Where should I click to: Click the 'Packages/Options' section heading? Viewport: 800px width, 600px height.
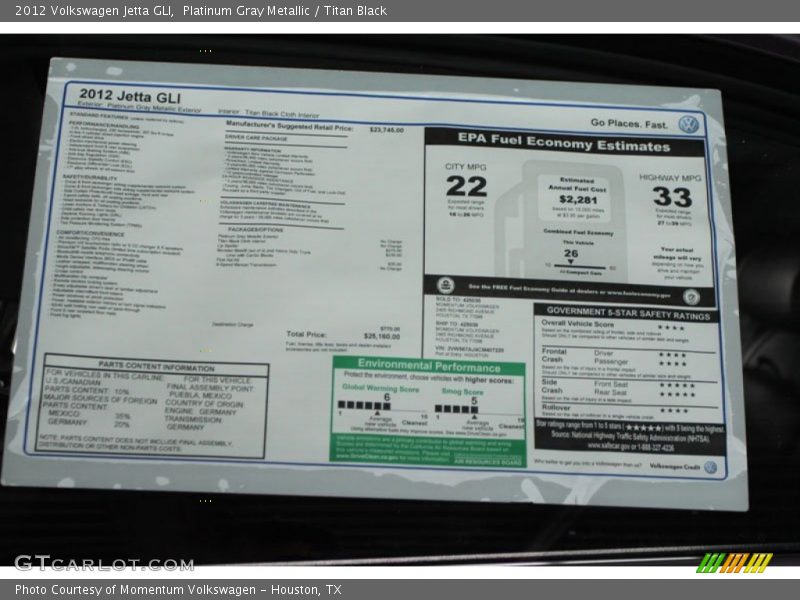pos(256,230)
